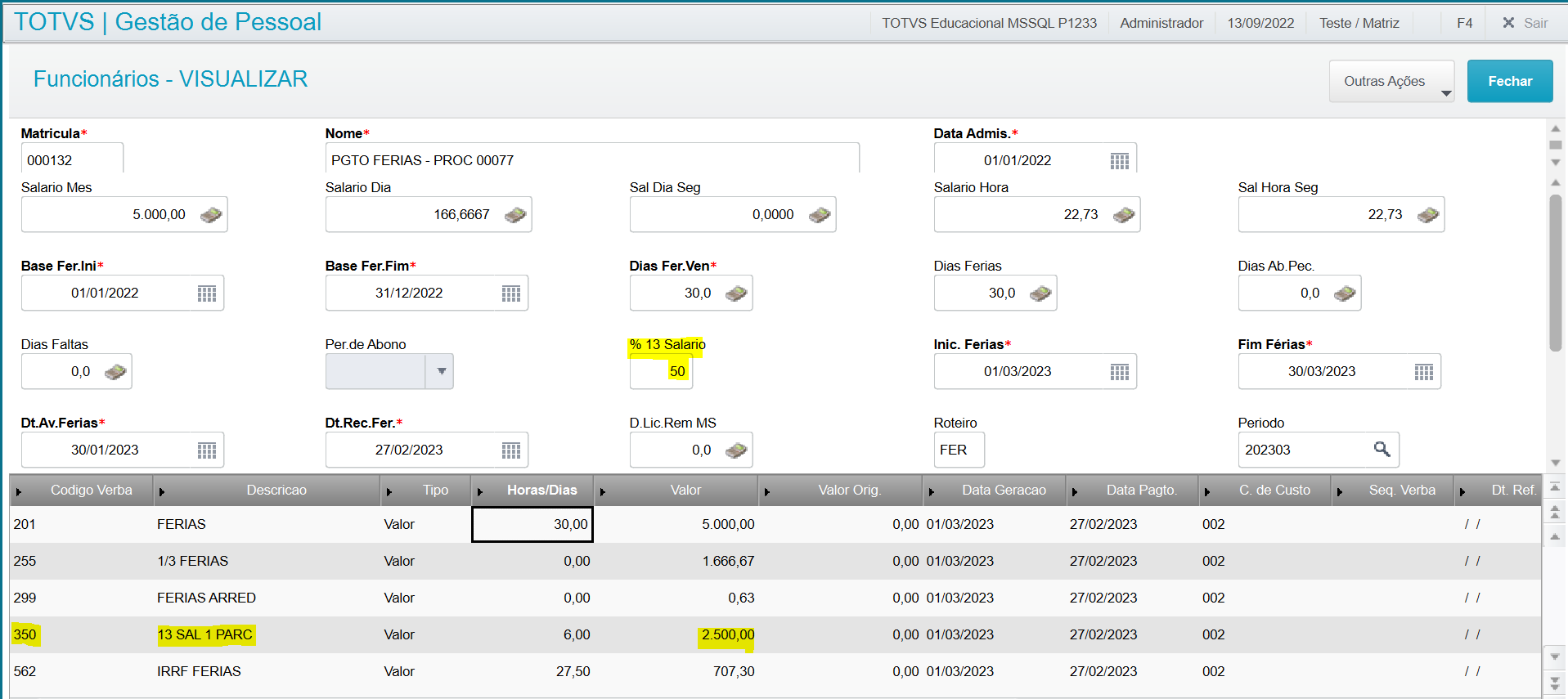
Task: Select row 255 1/3 FERIAS description
Action: (192, 561)
